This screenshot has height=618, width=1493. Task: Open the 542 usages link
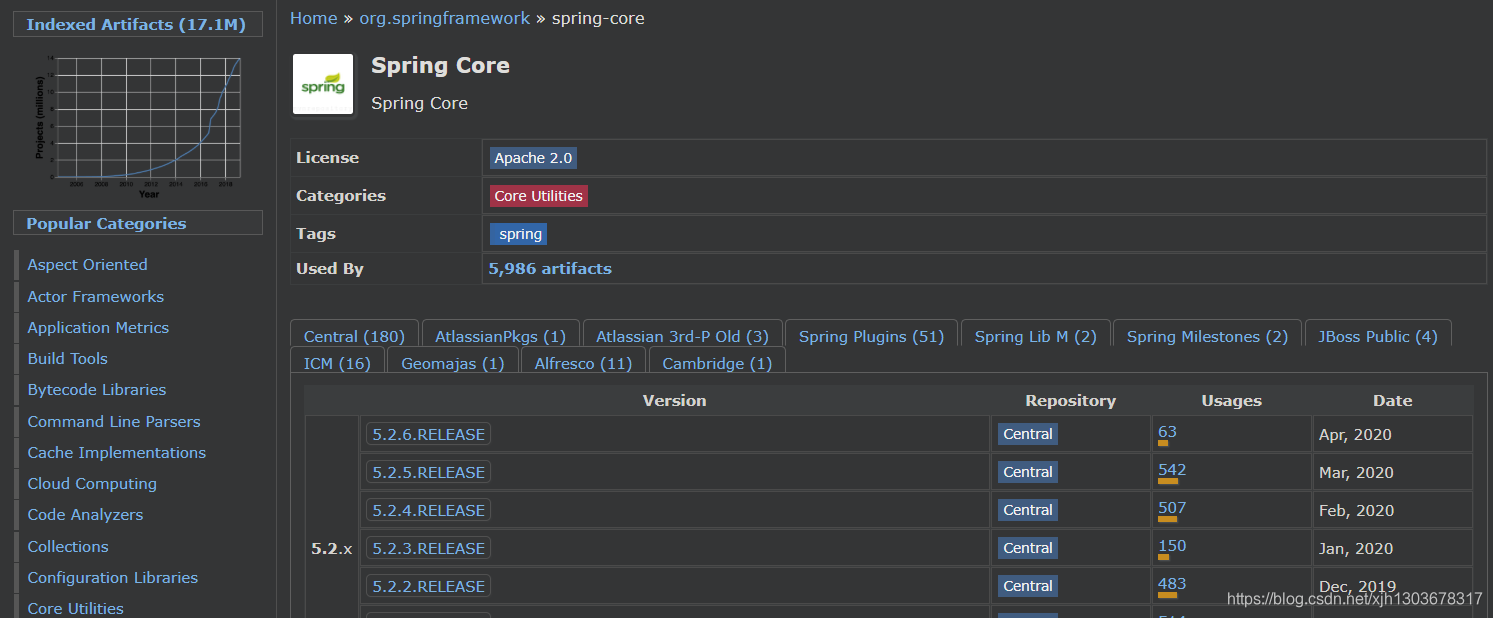pyautogui.click(x=1172, y=470)
